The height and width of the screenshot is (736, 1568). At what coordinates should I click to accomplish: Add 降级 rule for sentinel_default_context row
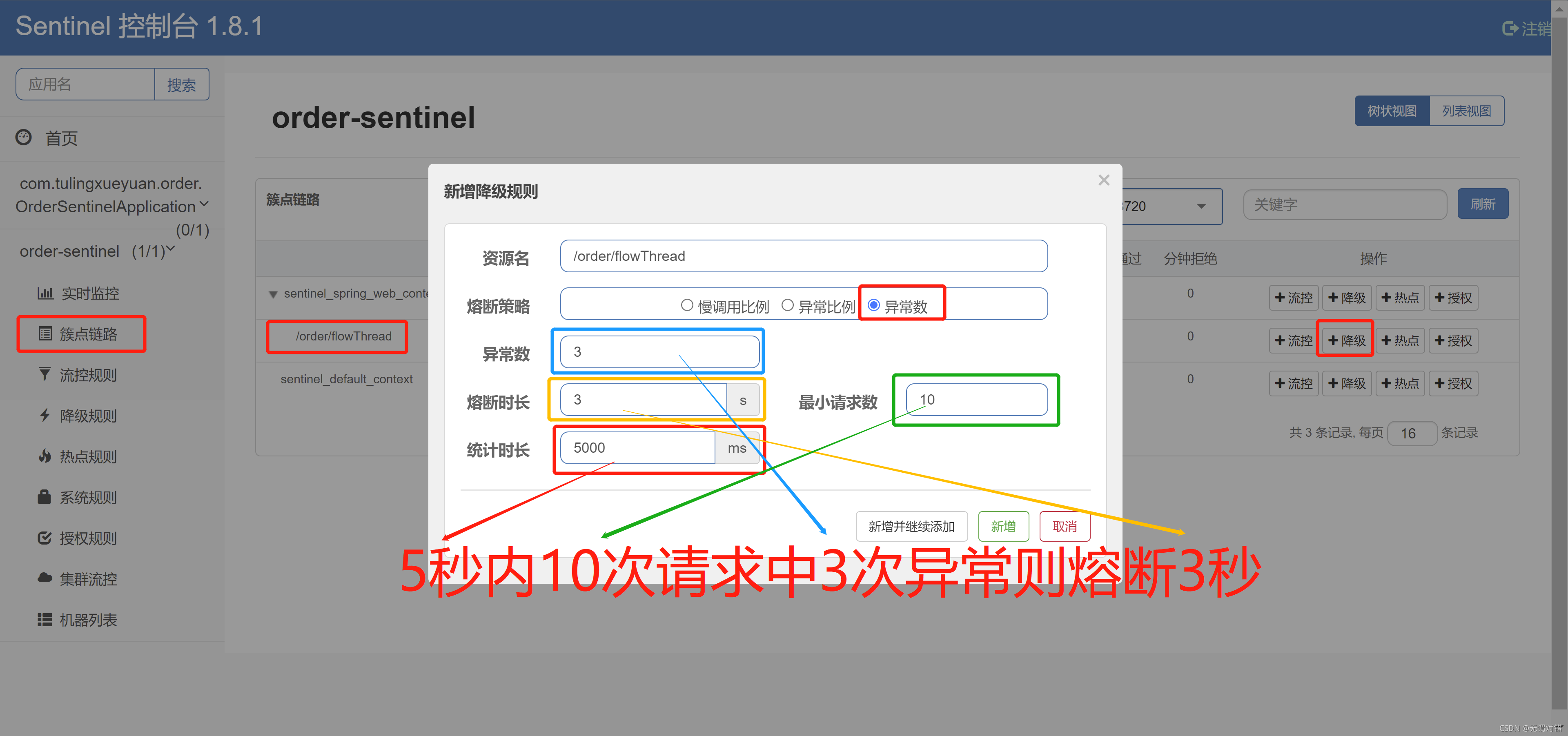pos(1347,383)
